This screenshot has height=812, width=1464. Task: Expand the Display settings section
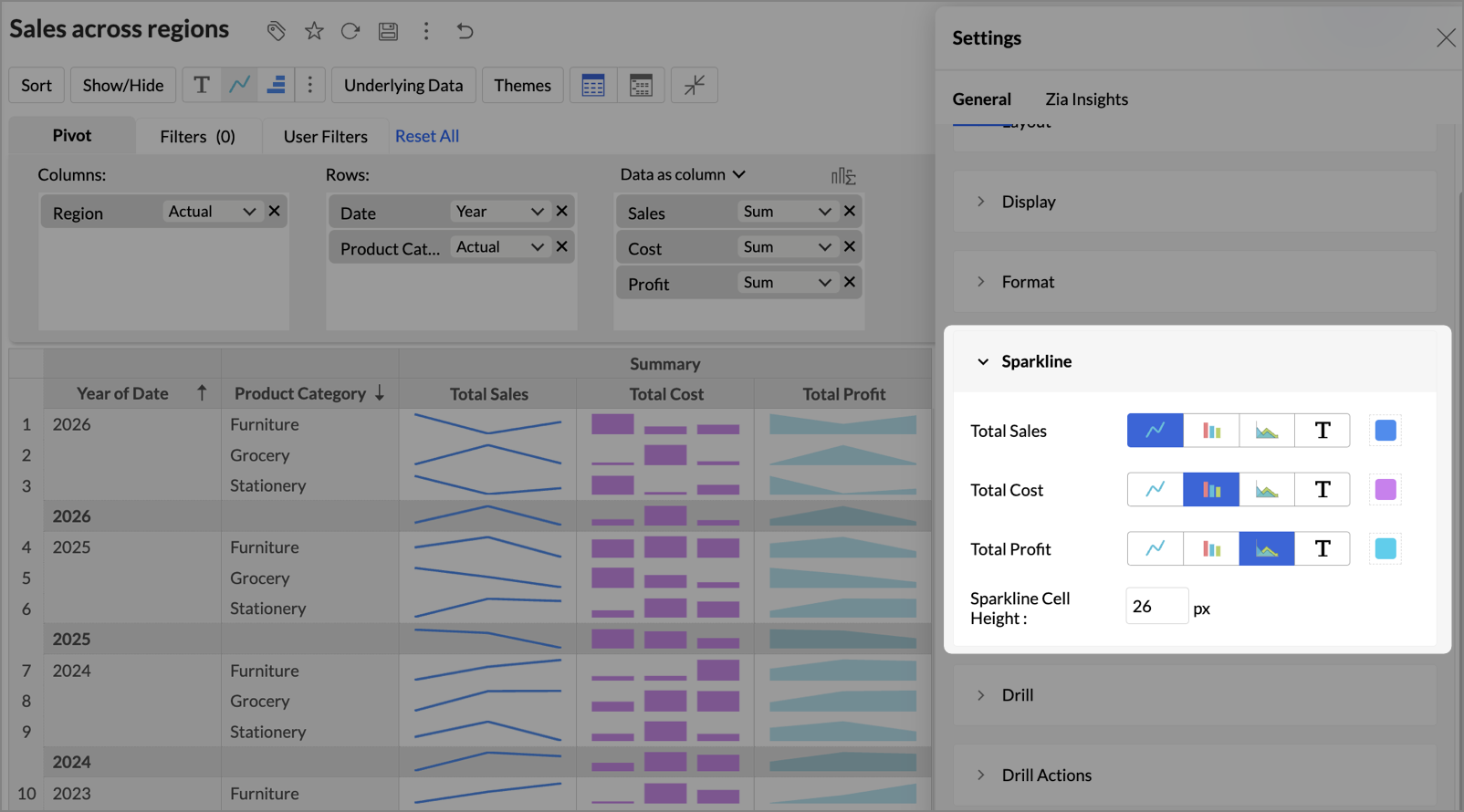click(1028, 202)
